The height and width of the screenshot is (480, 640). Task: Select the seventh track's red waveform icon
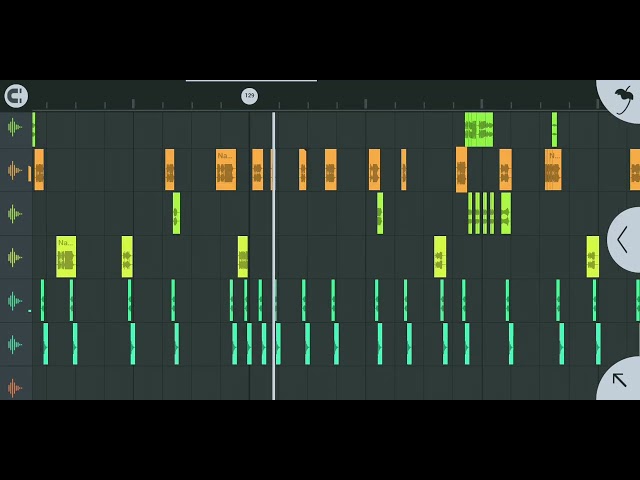(x=14, y=388)
